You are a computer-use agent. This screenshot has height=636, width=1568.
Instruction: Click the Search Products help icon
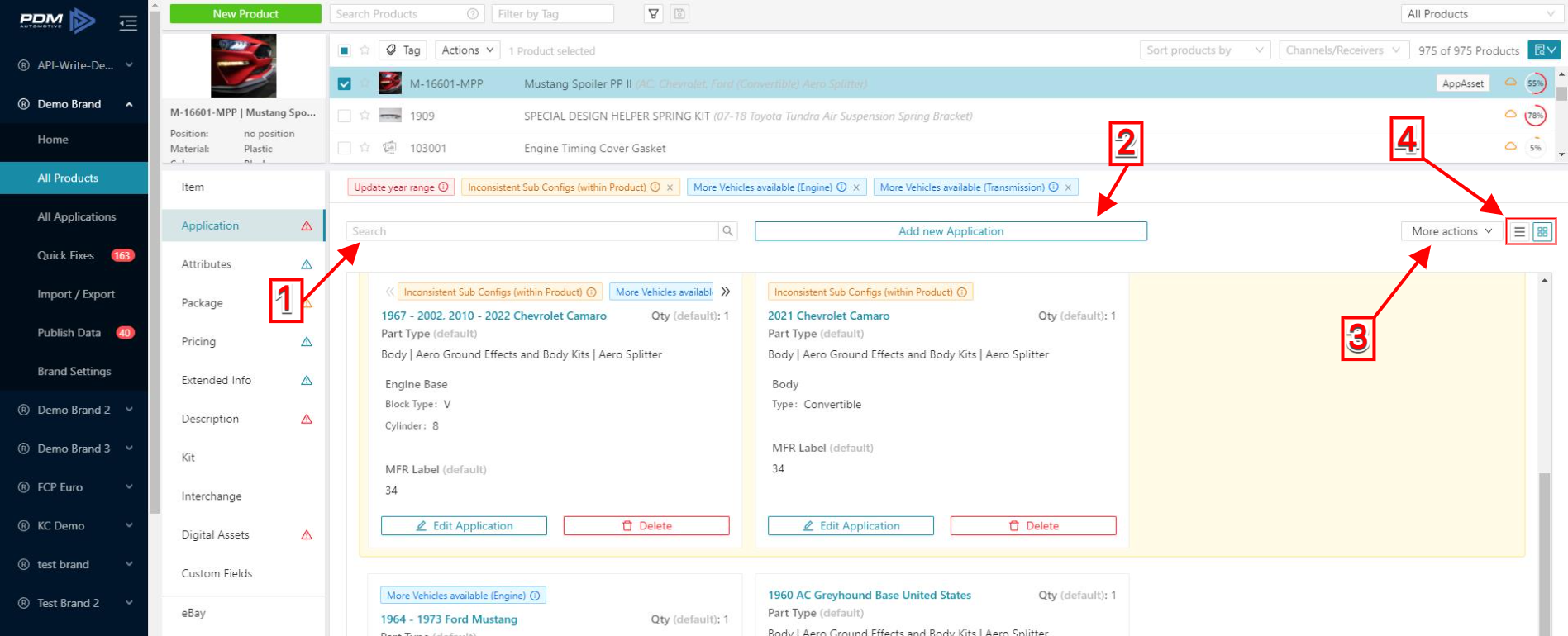(473, 14)
